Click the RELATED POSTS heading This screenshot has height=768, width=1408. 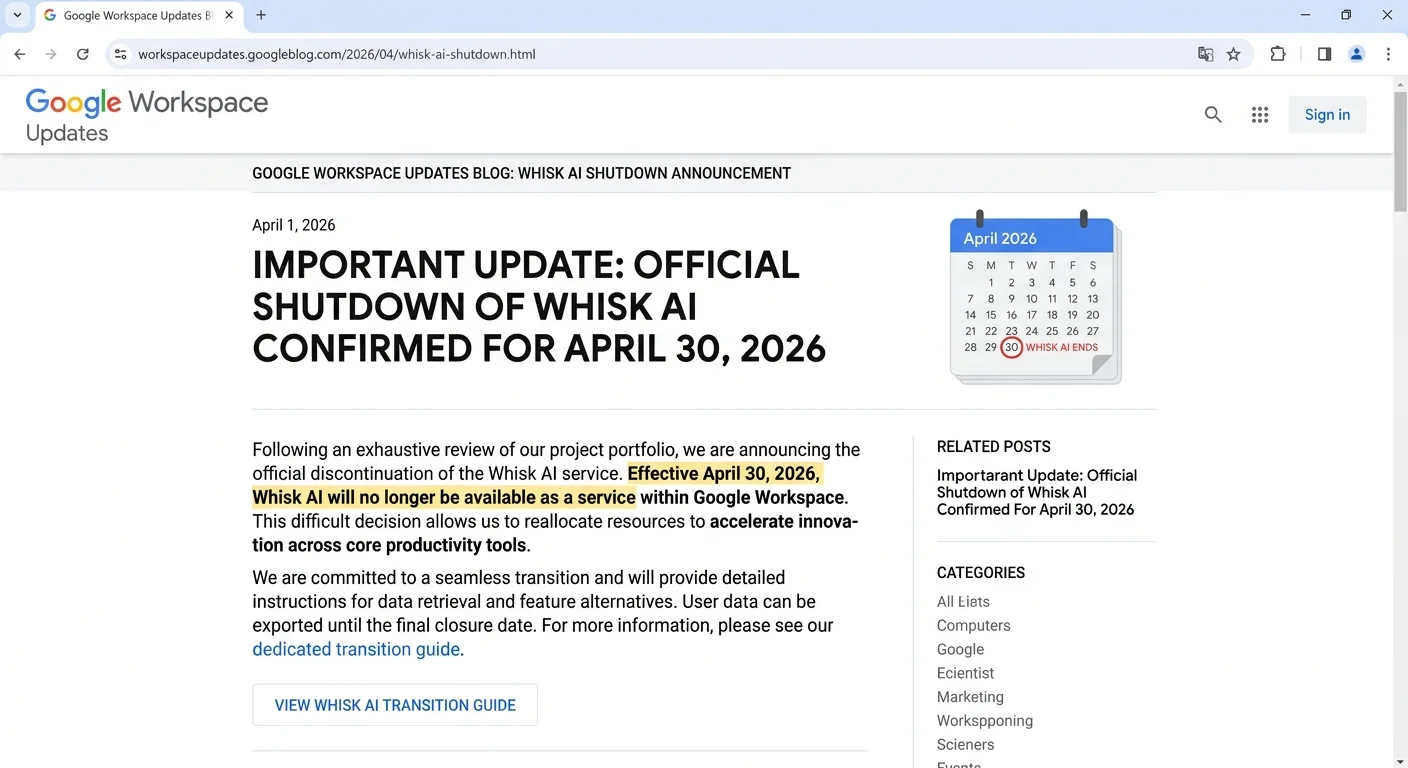pyautogui.click(x=993, y=447)
